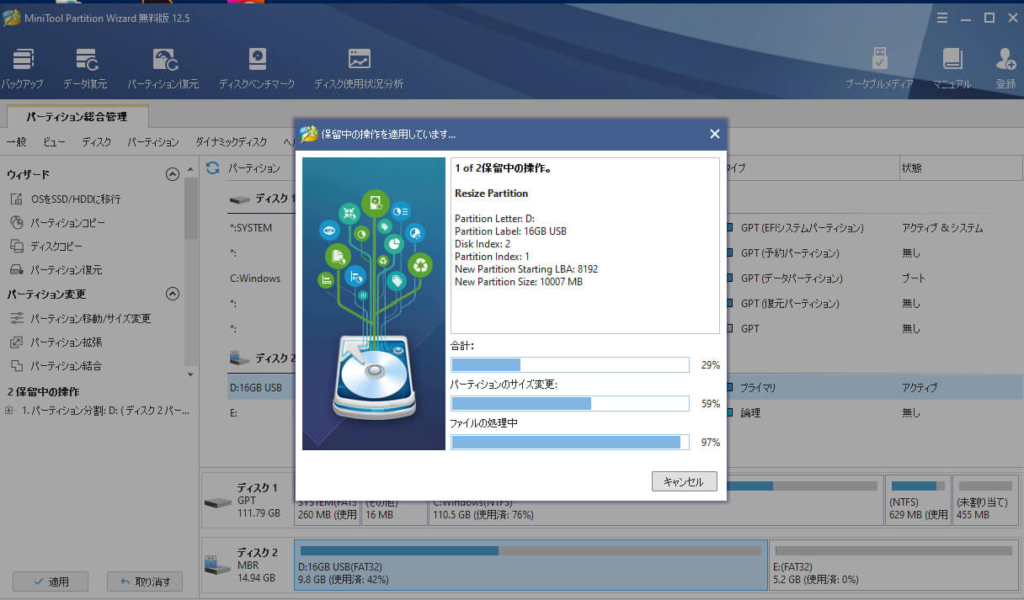Click the パーティションのサイズ変更 progress bar
This screenshot has height=600, width=1024.
(570, 403)
